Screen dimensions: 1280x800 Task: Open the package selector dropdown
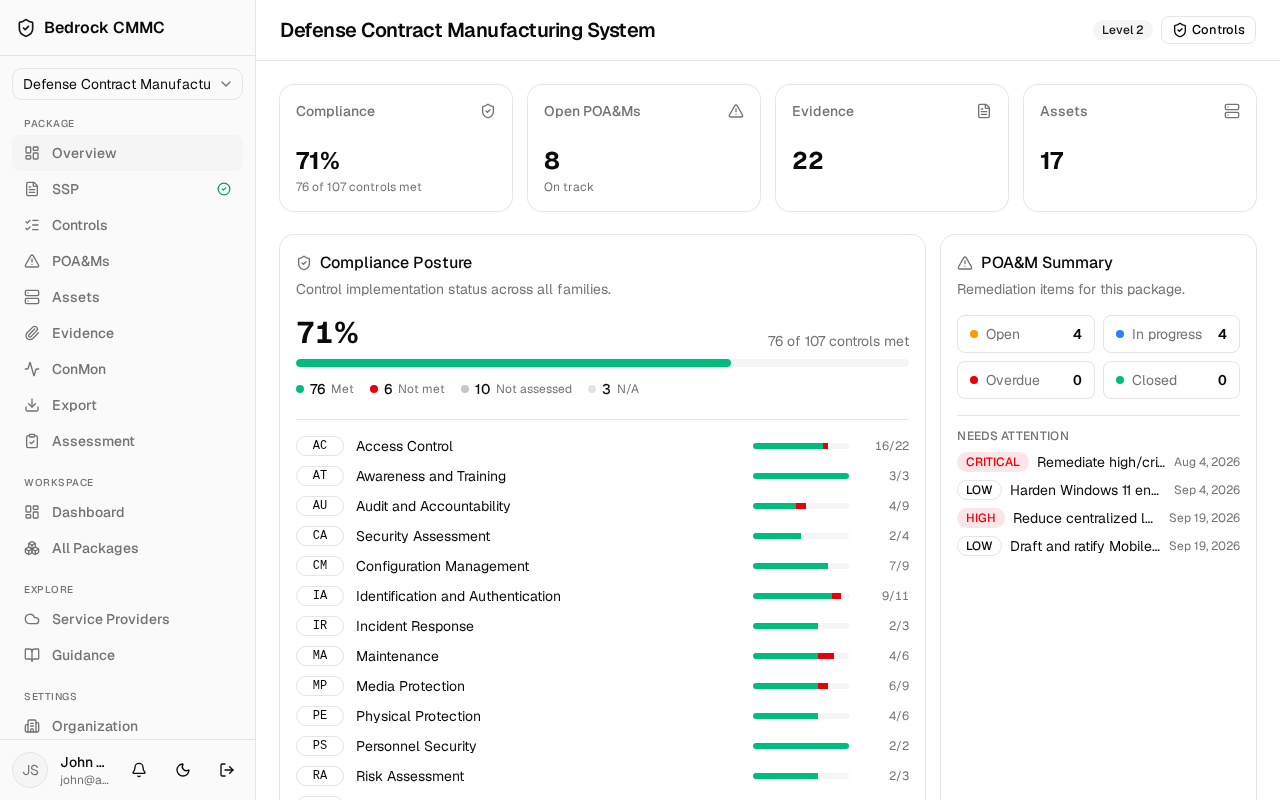tap(127, 84)
